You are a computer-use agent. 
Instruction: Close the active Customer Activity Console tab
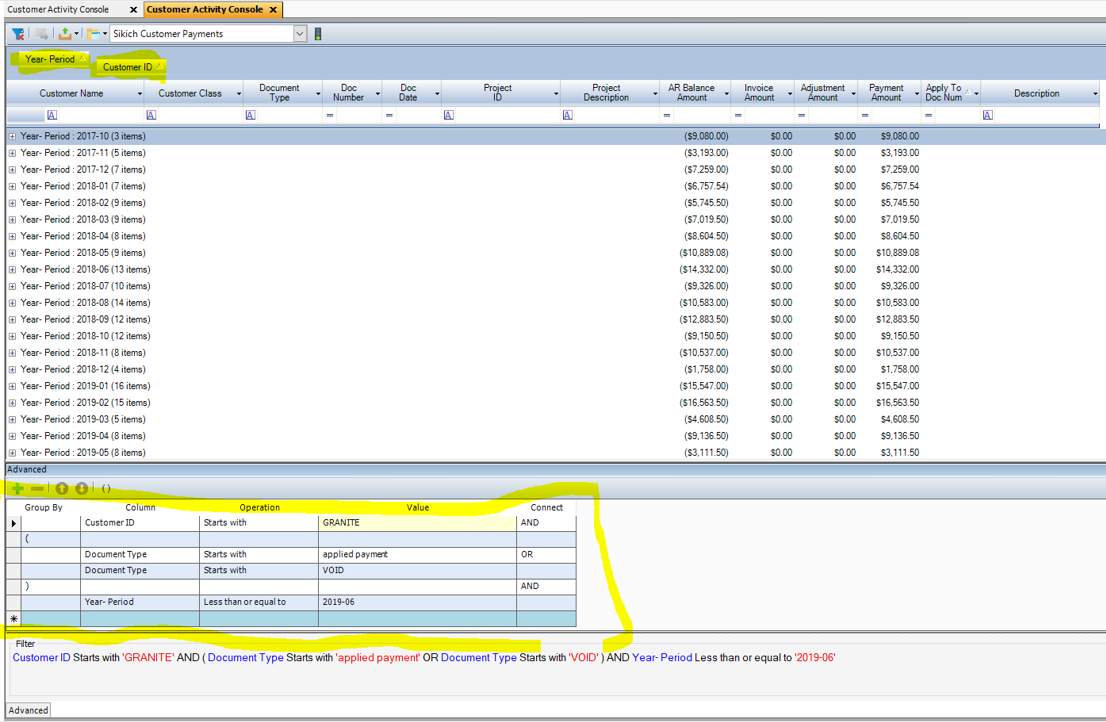pyautogui.click(x=273, y=9)
